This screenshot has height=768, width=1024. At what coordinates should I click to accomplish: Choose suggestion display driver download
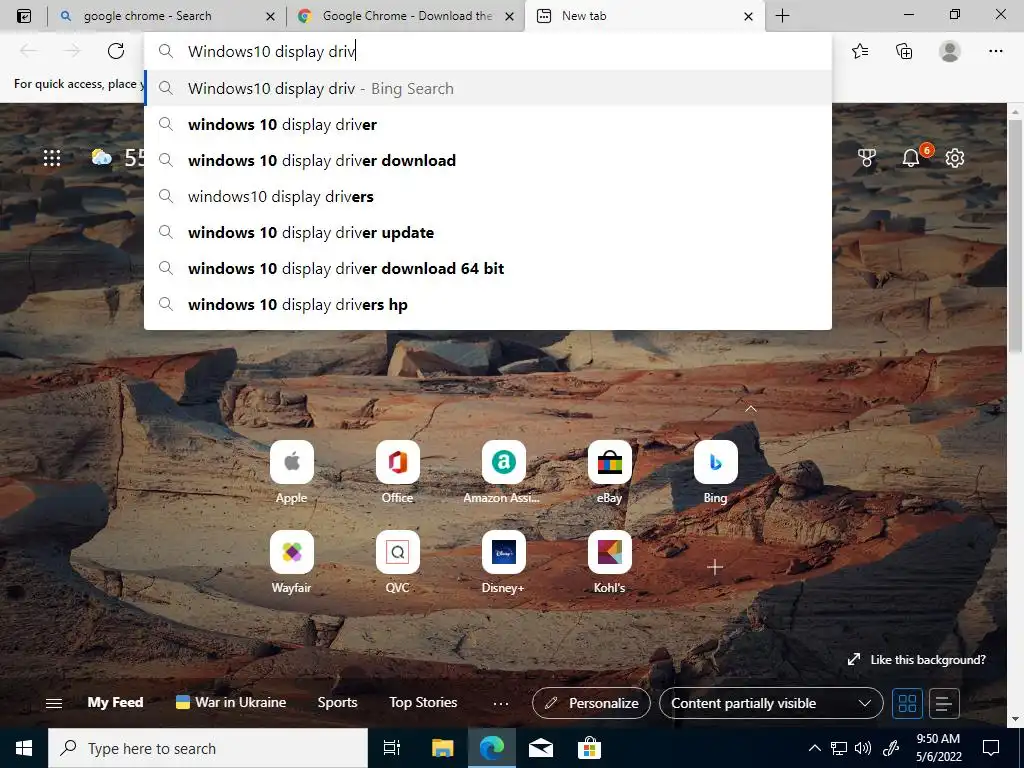pyautogui.click(x=488, y=160)
